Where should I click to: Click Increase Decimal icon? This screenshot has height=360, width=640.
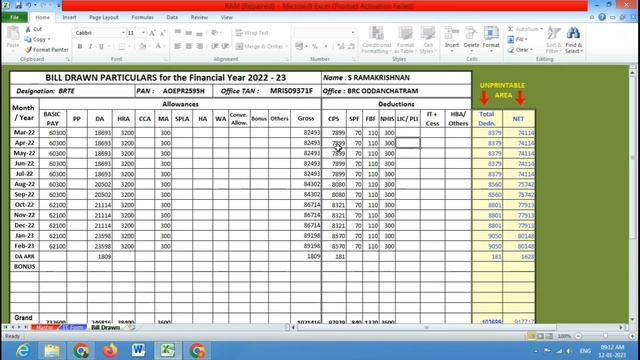click(340, 46)
